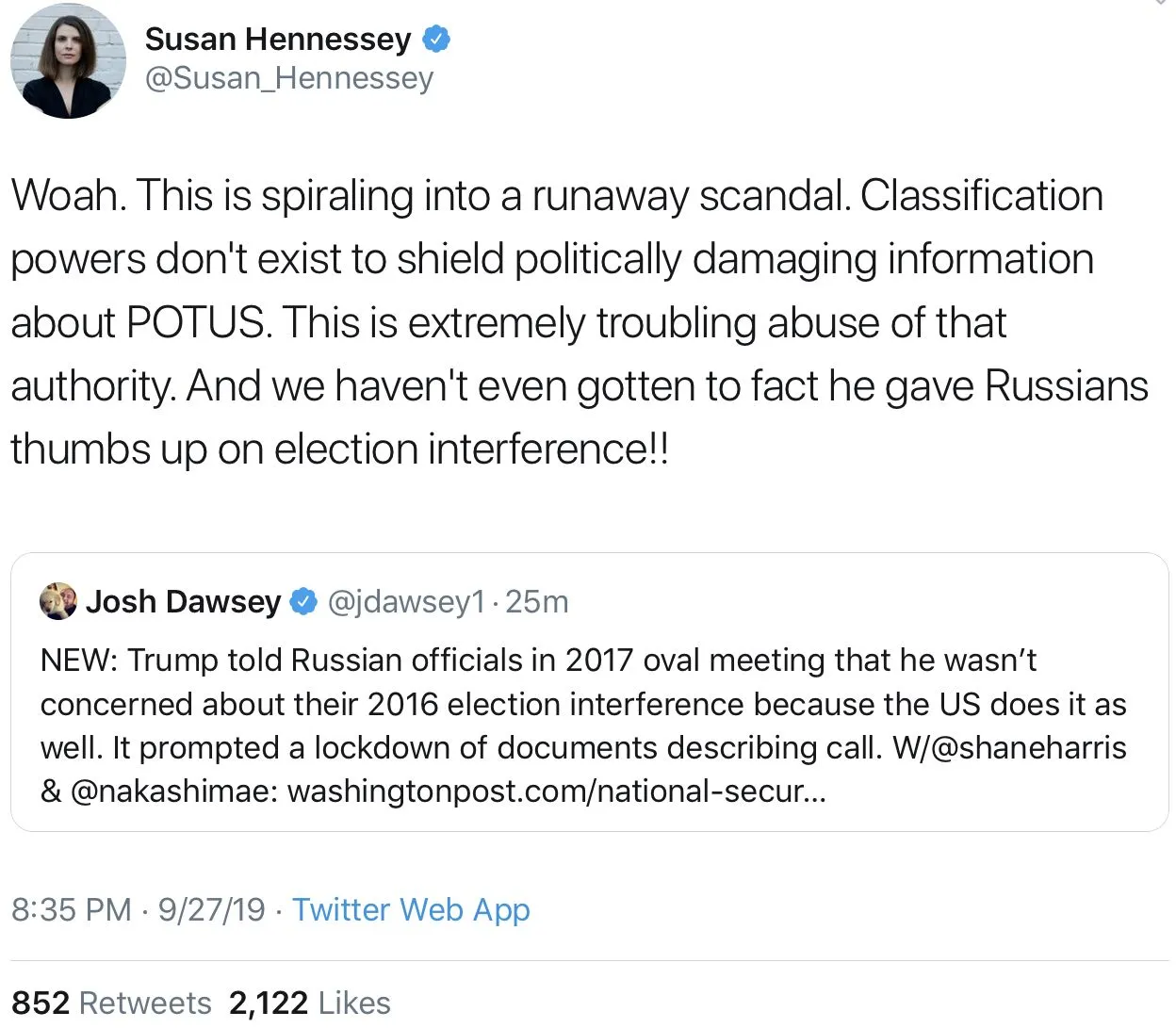Open the washingtonpost.com article link
The image size is (1176, 1028).
(x=556, y=791)
